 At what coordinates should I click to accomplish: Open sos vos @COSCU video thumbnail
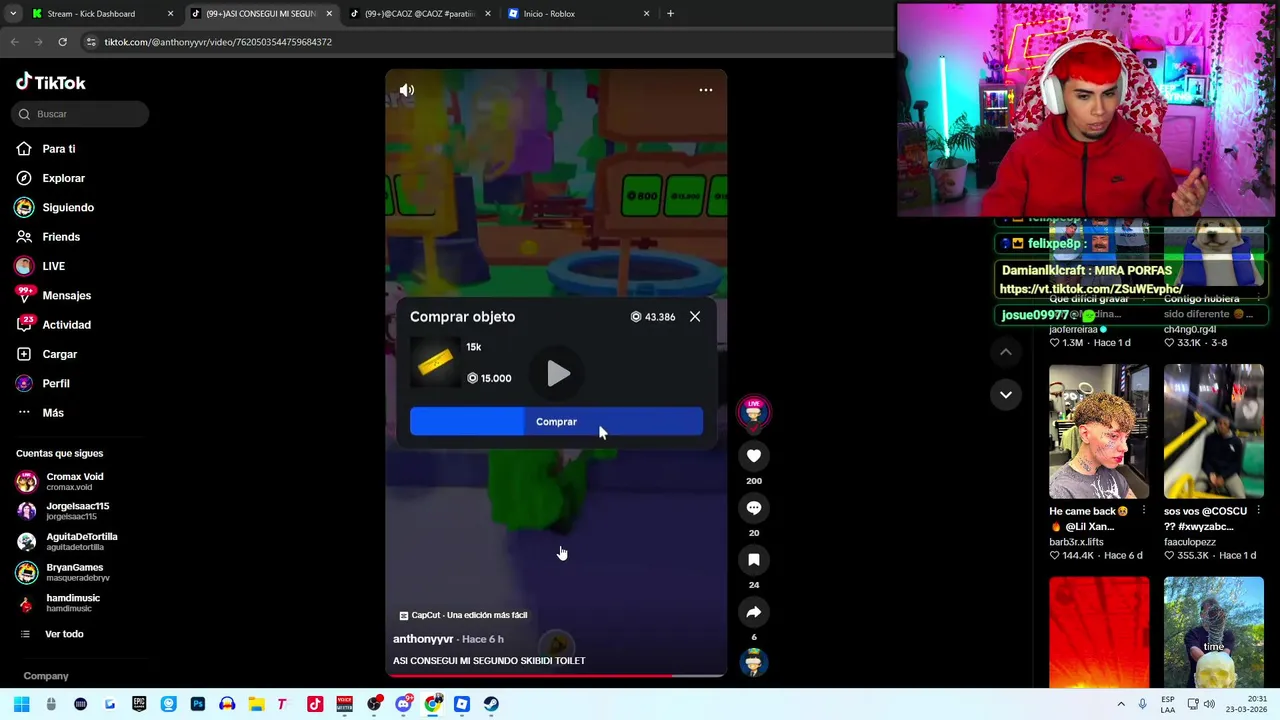click(1214, 431)
